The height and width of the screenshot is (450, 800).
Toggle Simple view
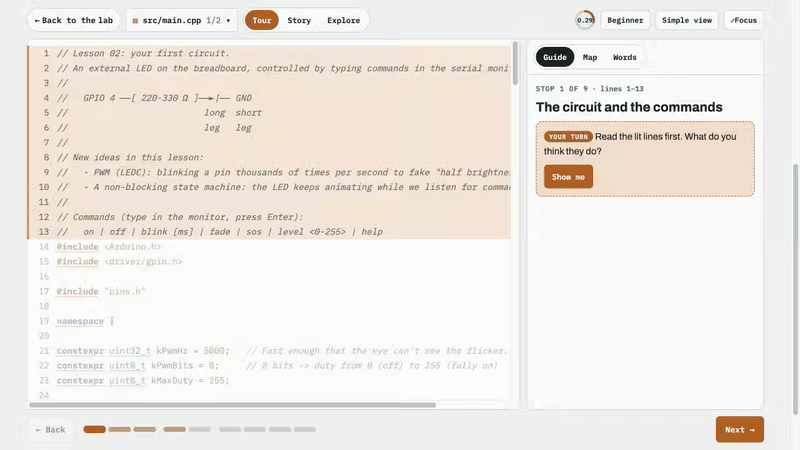[687, 20]
